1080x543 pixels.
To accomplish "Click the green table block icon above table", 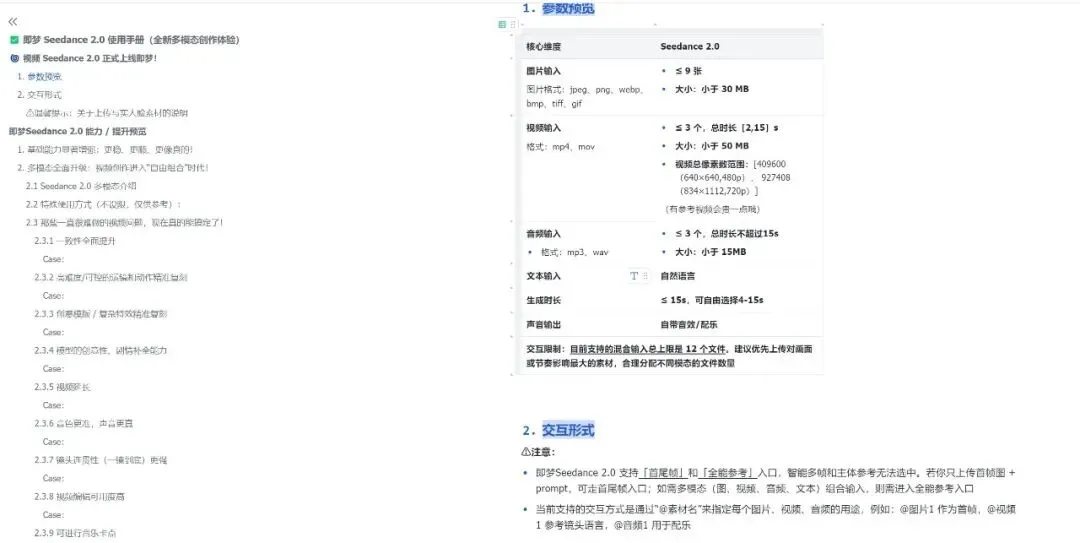I will coord(502,24).
